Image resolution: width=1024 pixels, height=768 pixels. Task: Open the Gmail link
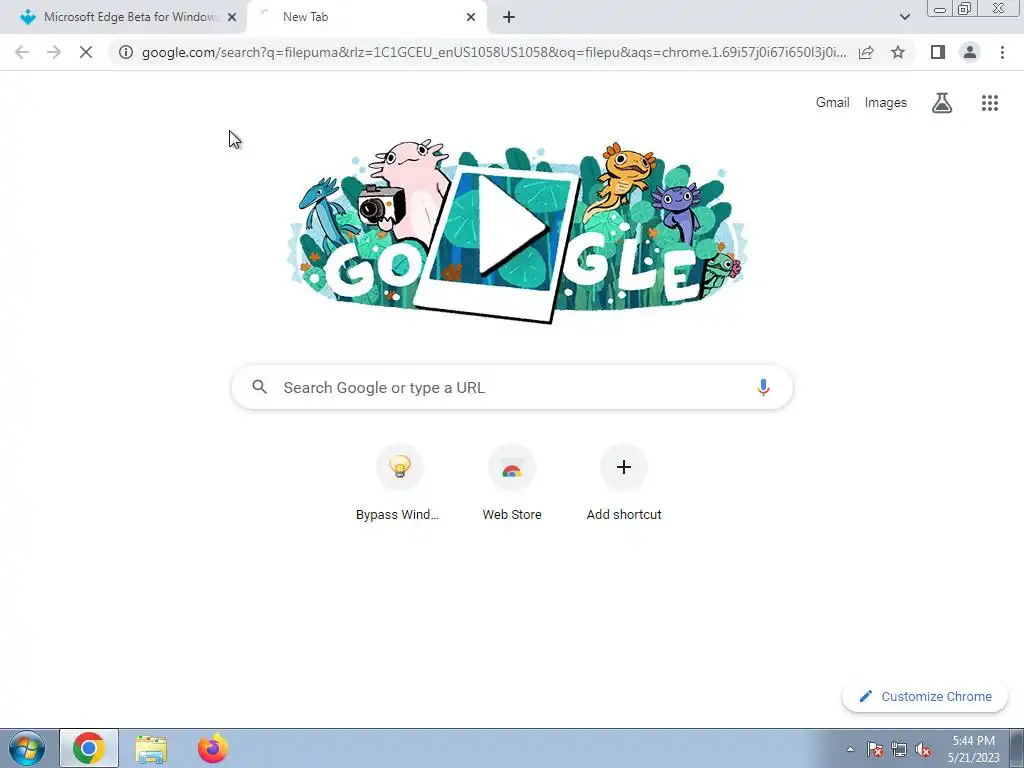point(832,103)
